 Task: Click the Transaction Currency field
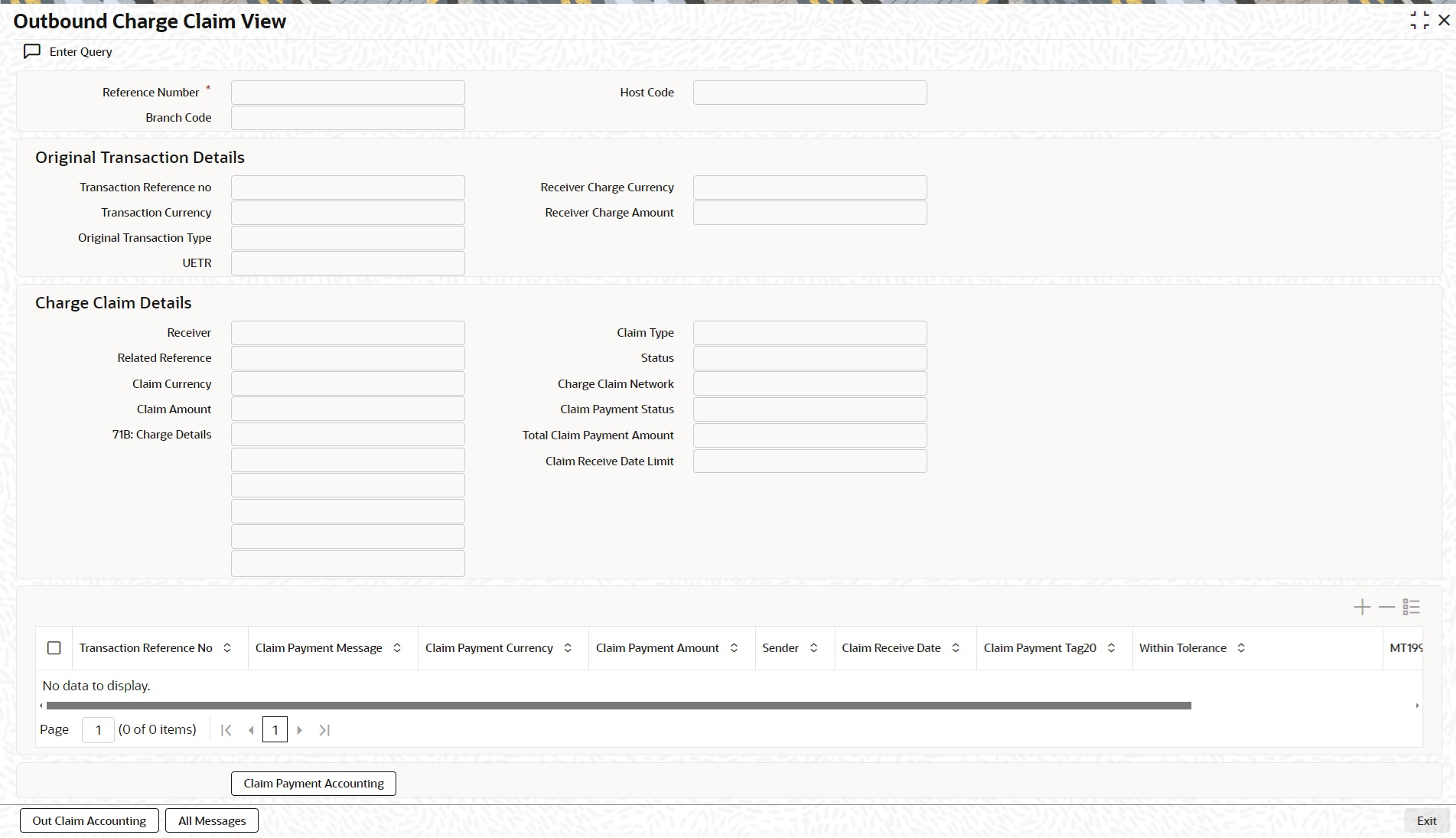tap(348, 213)
